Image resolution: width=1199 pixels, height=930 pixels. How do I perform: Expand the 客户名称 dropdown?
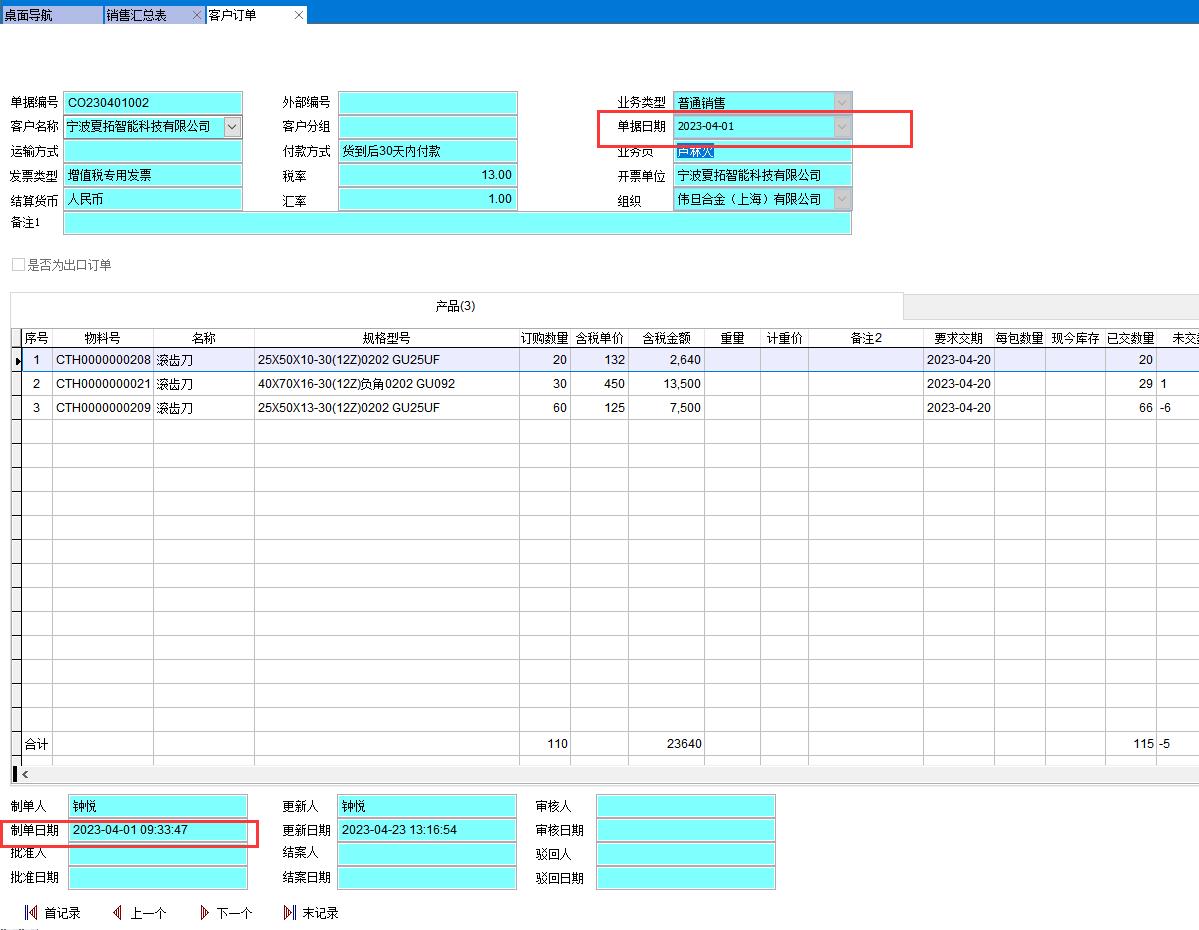[232, 127]
